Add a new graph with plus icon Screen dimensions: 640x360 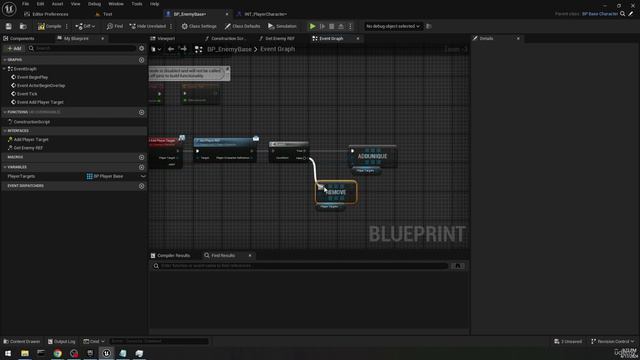[x=142, y=60]
